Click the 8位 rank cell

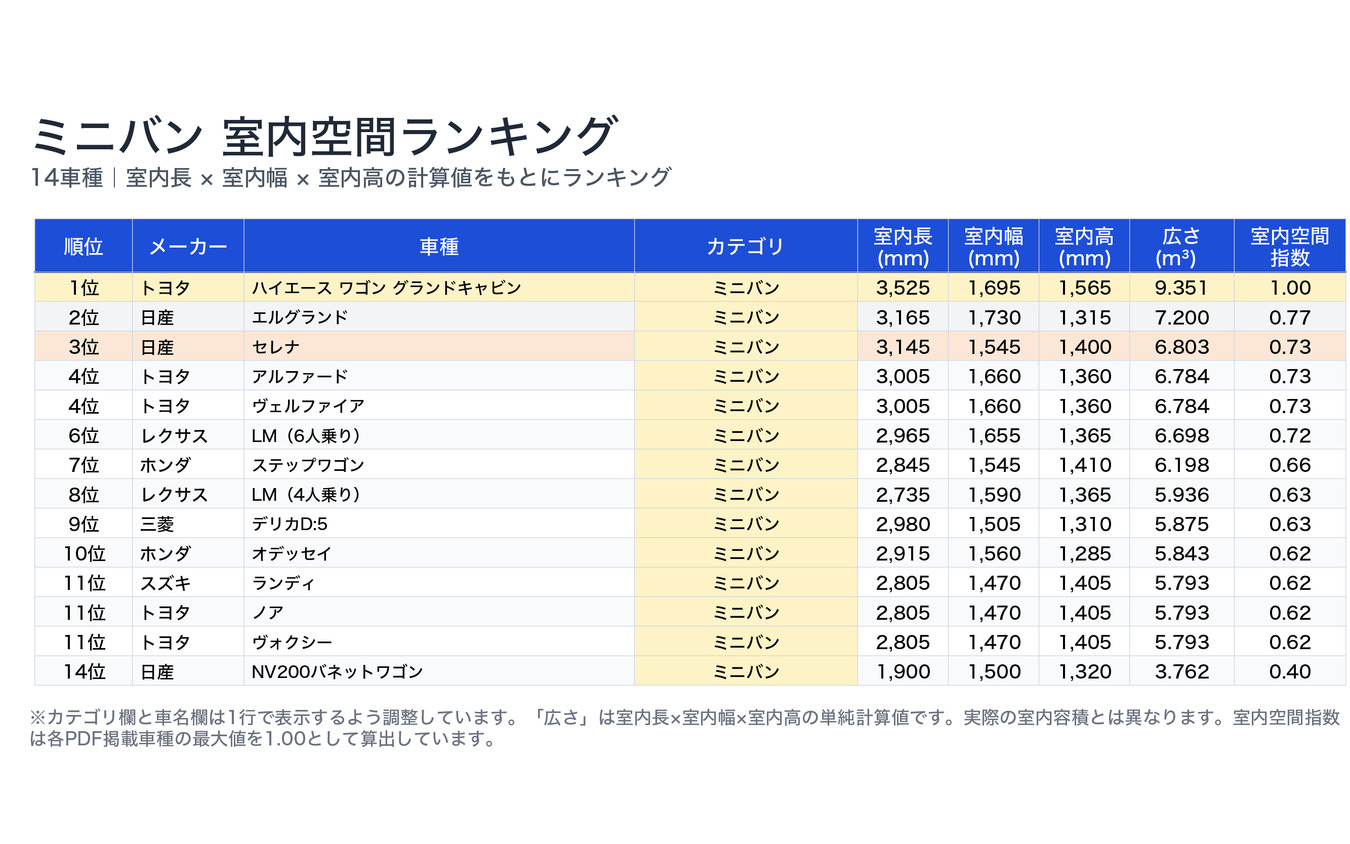pyautogui.click(x=83, y=494)
